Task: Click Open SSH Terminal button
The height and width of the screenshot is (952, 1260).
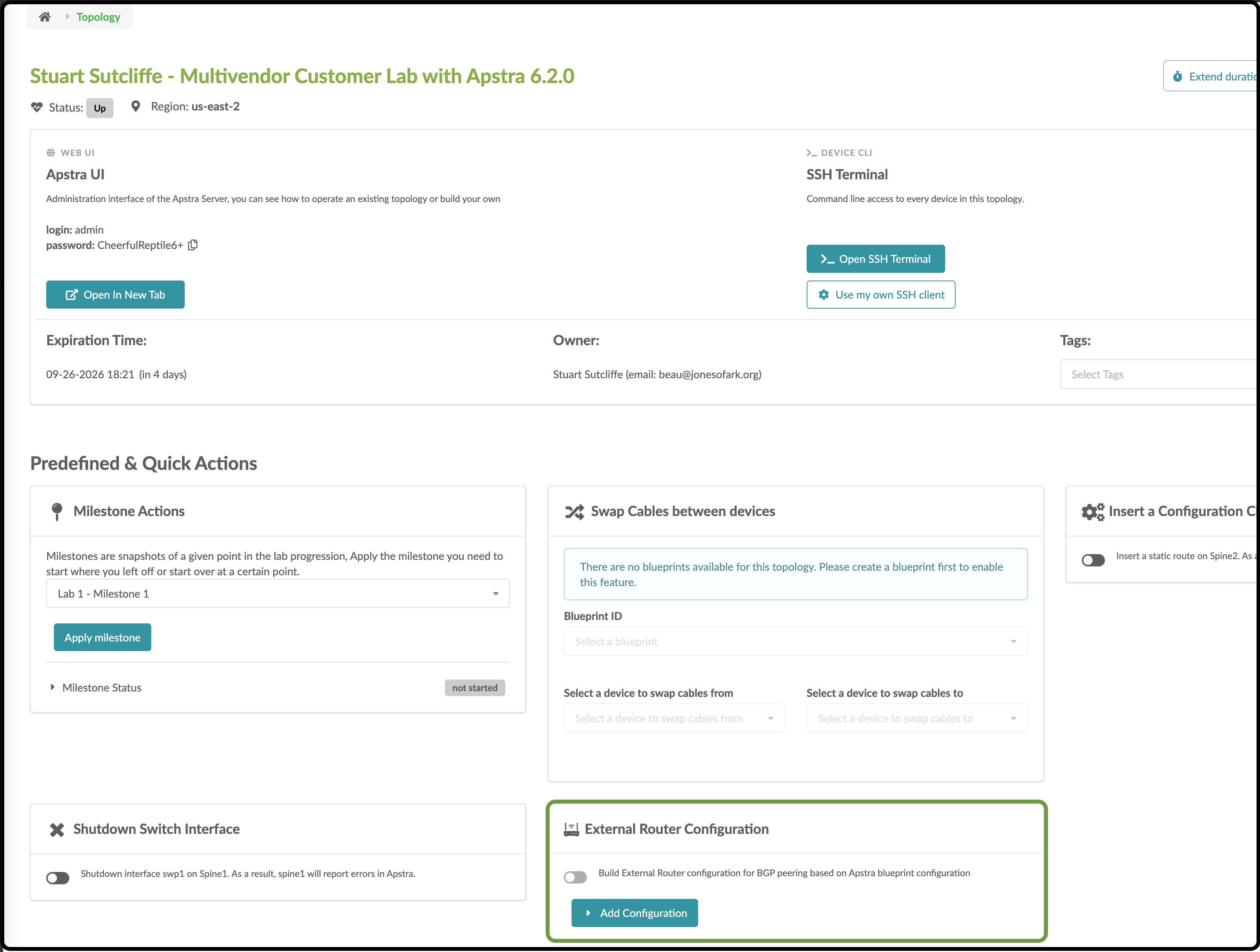Action: click(x=876, y=259)
